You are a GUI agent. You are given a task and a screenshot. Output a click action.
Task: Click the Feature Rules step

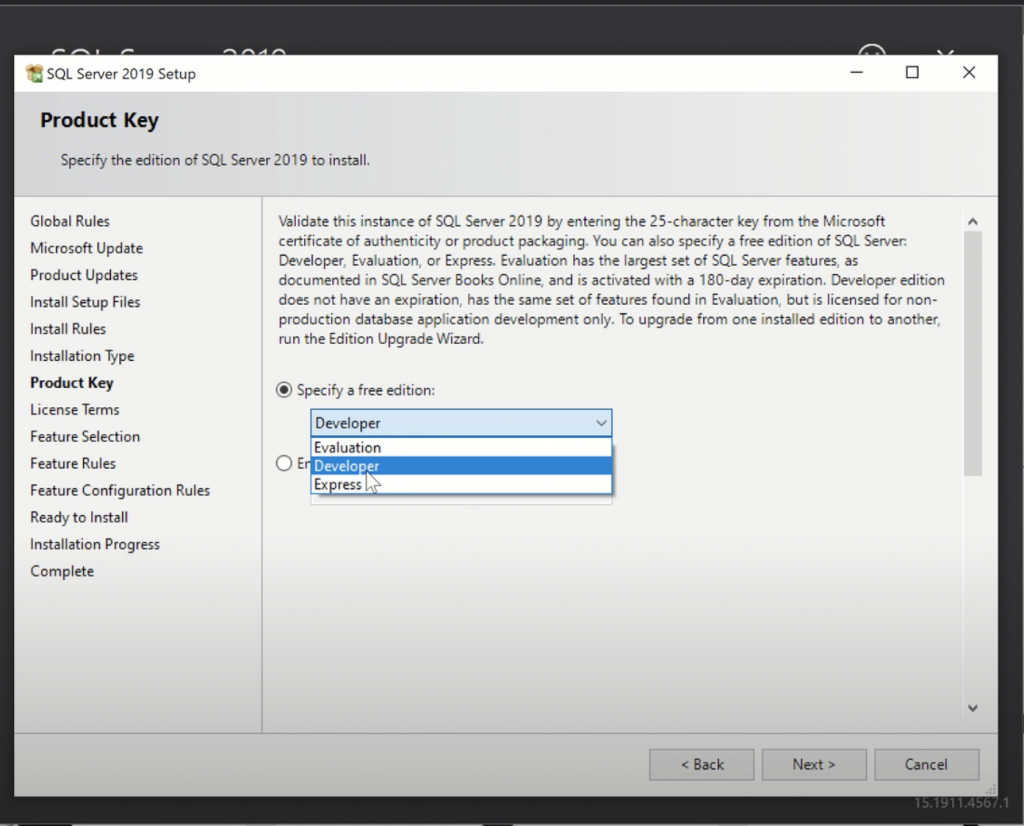pyautogui.click(x=72, y=463)
